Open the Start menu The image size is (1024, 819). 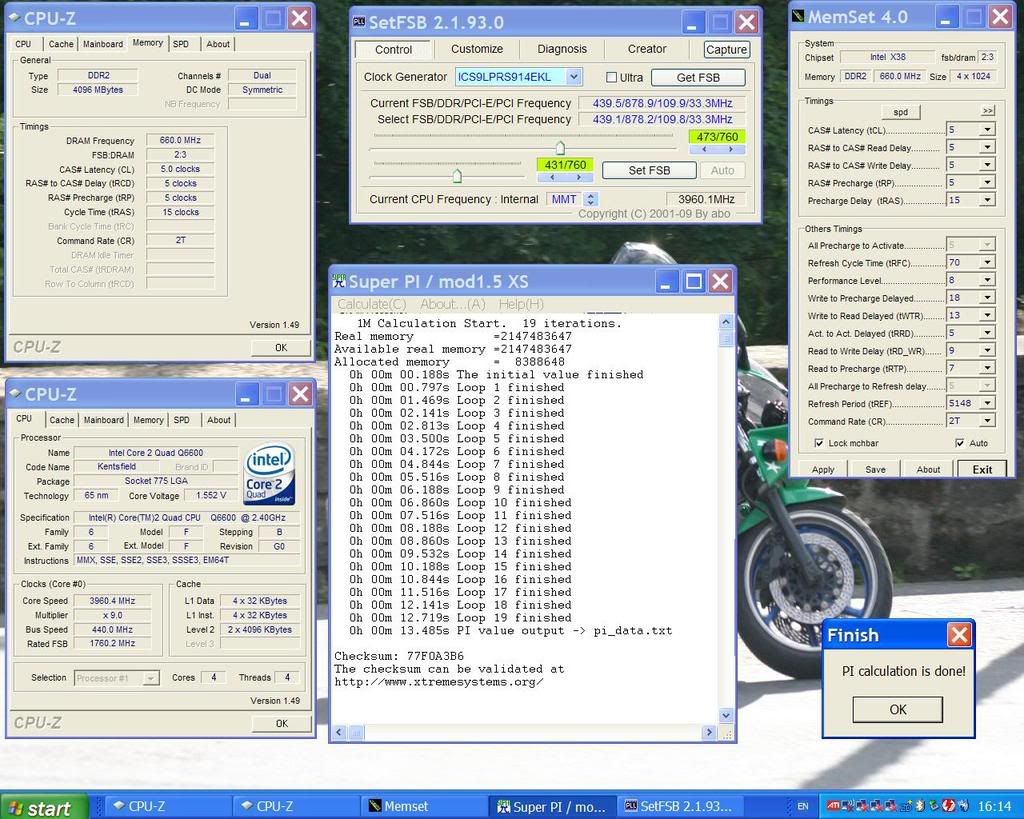coord(44,807)
